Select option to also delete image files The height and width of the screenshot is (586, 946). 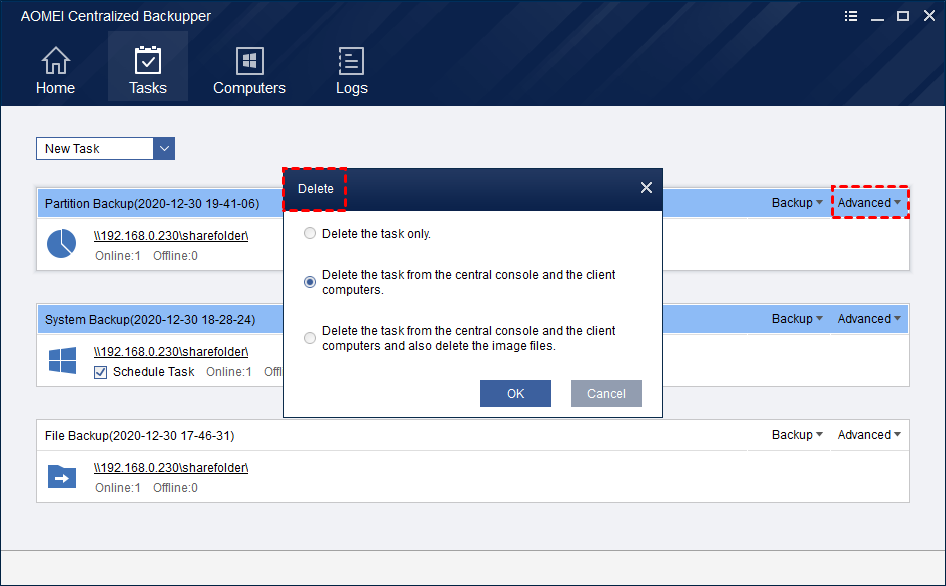tap(310, 338)
